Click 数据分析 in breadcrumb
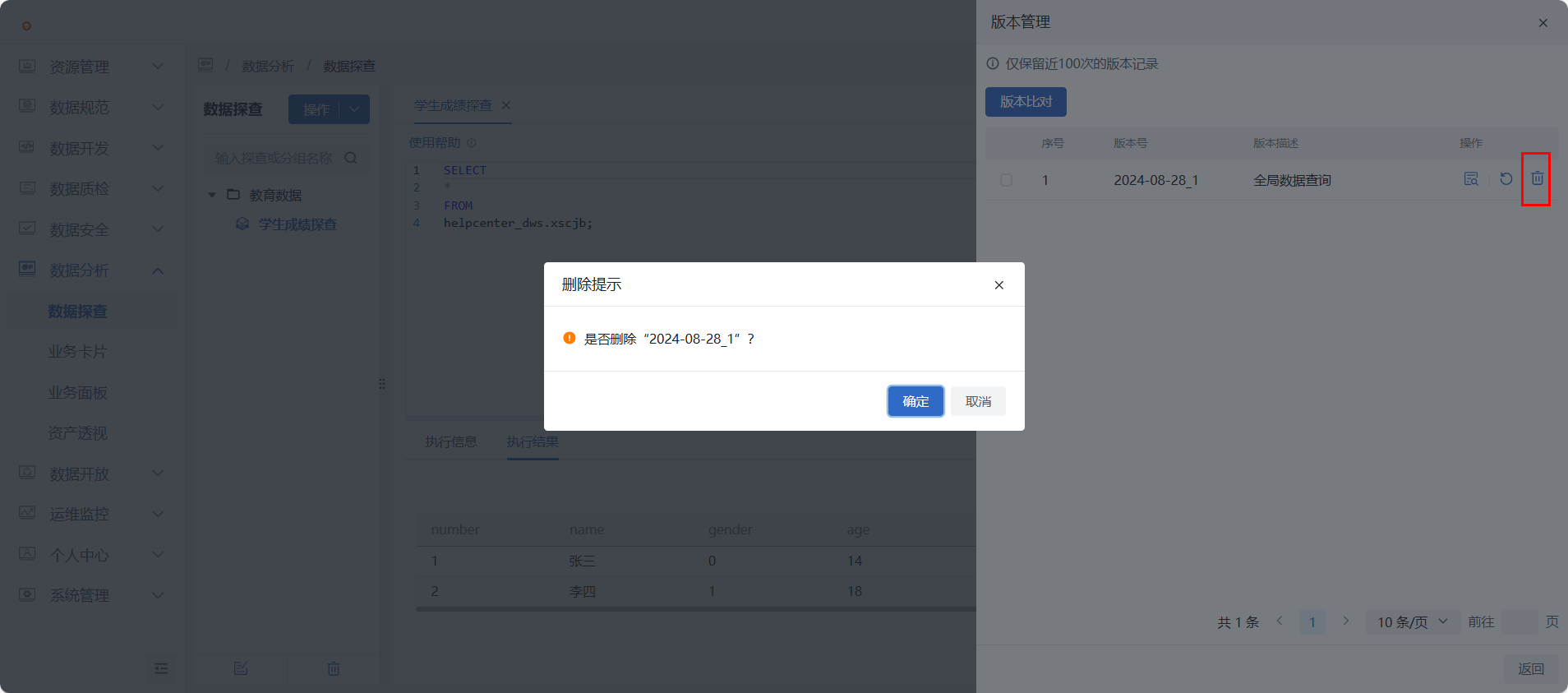This screenshot has width=1568, height=693. click(268, 66)
